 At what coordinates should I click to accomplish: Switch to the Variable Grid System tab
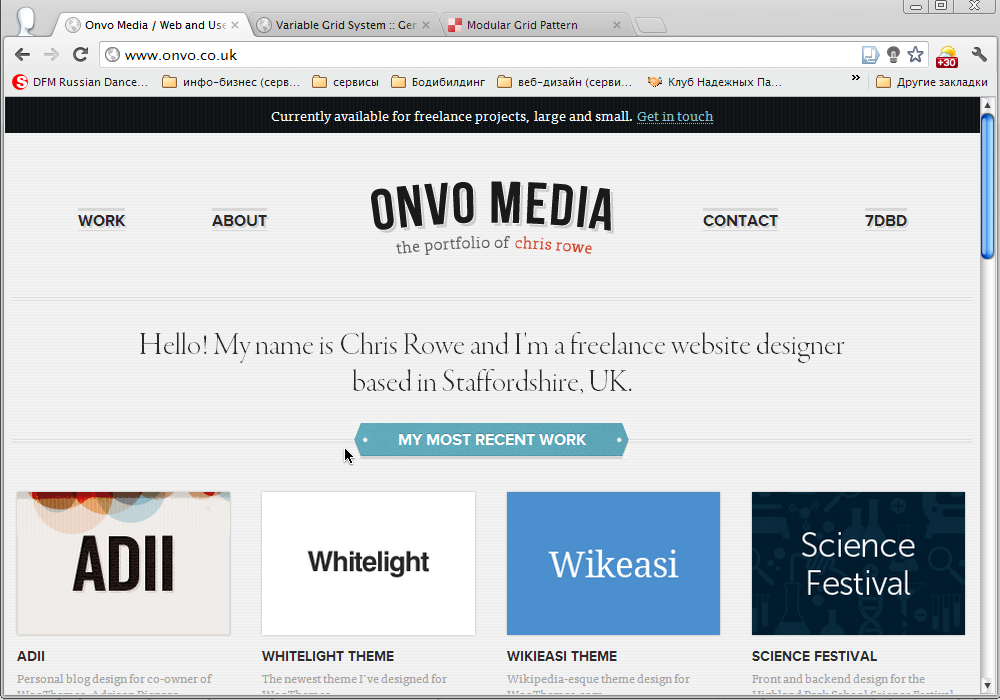tap(344, 25)
